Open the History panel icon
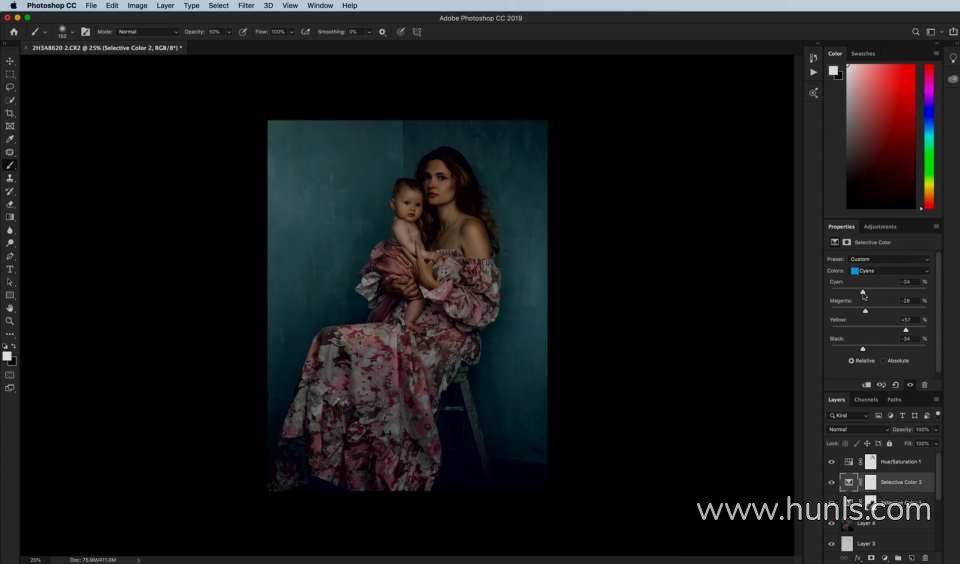This screenshot has height=564, width=960. coord(813,58)
